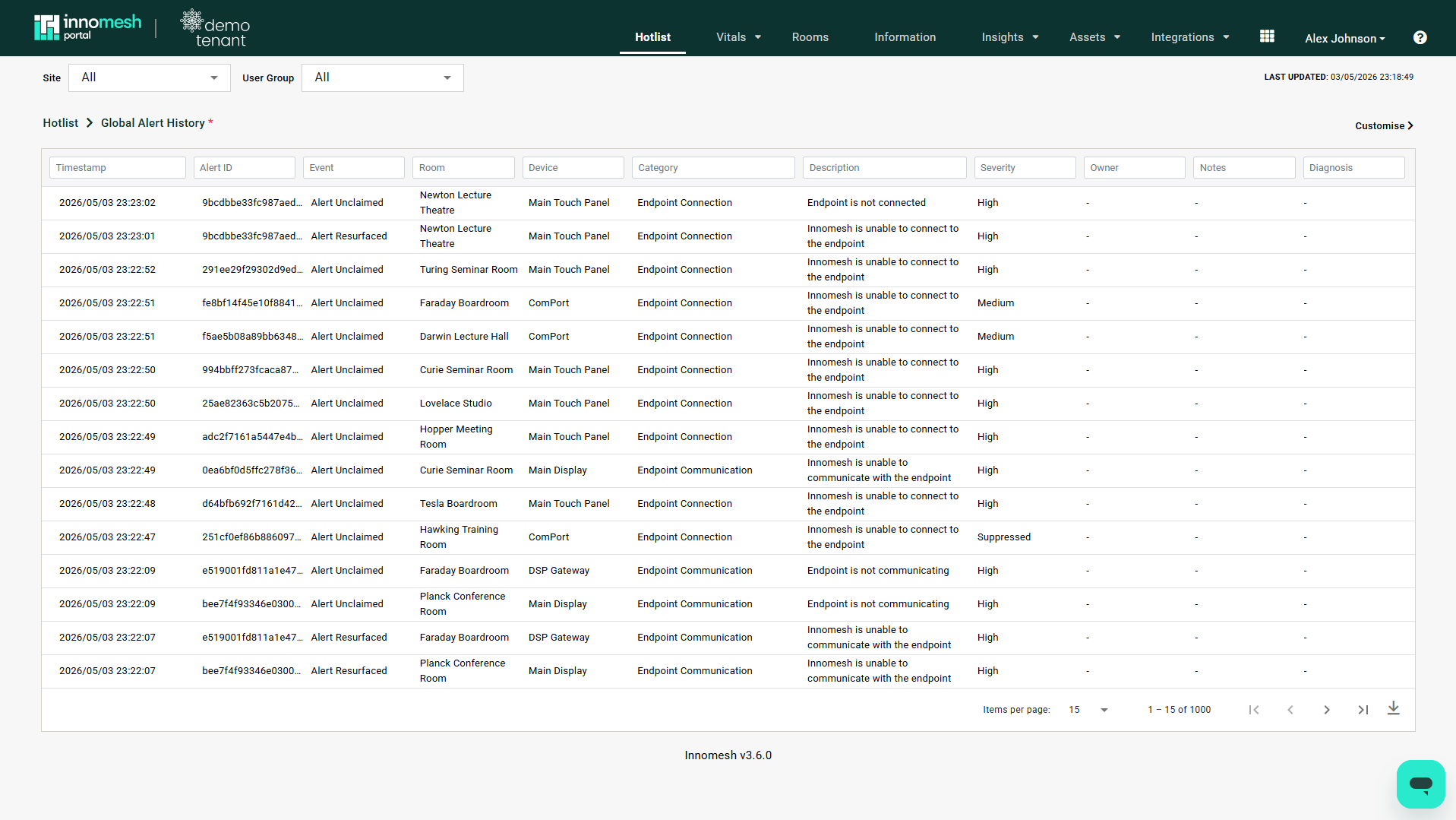Expand the Integrations menu
Image resolution: width=1456 pixels, height=820 pixels.
(x=1189, y=37)
